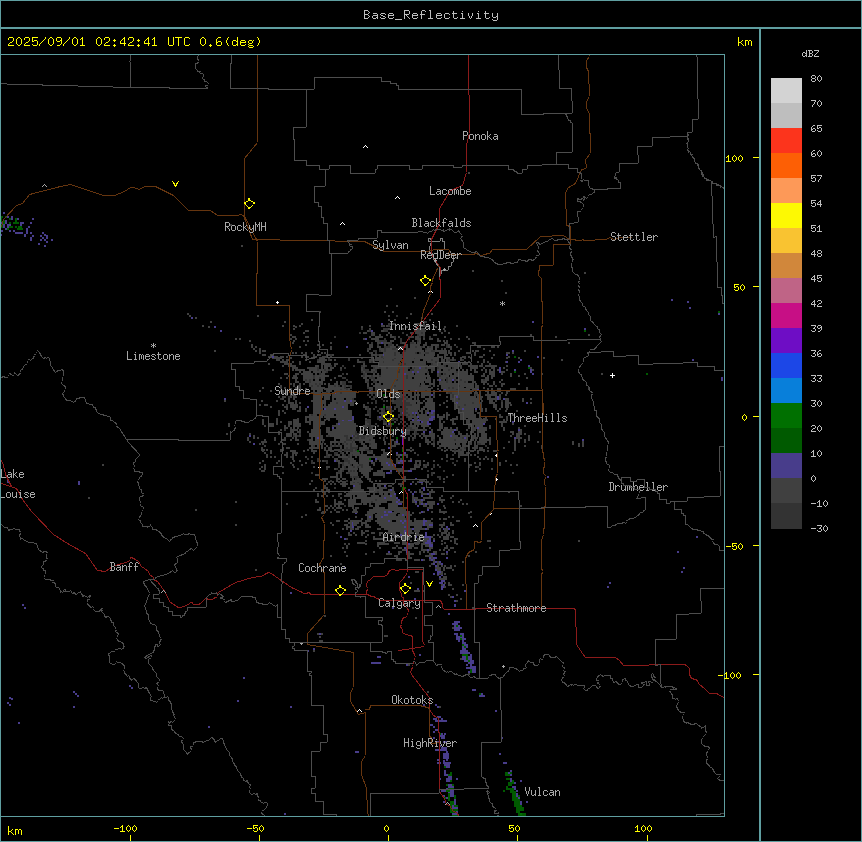Click the yellow V marker northwest of RockyMH
This screenshot has height=842, width=862.
tap(175, 184)
